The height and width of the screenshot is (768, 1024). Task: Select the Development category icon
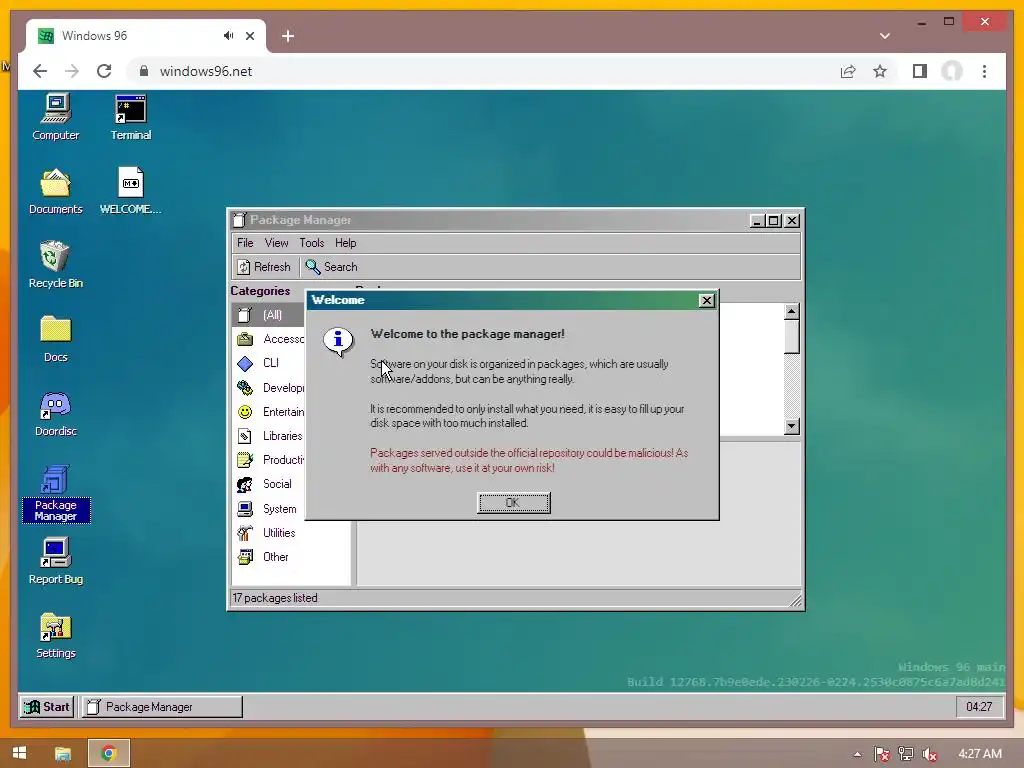pyautogui.click(x=245, y=388)
